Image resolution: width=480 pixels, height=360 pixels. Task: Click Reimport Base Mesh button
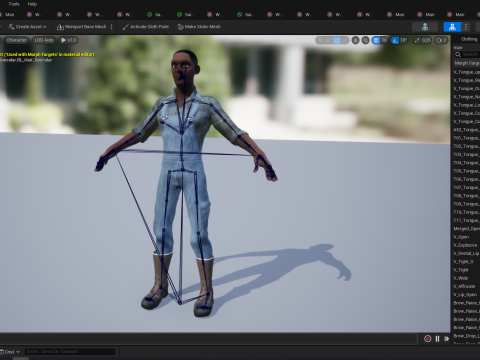coord(82,27)
